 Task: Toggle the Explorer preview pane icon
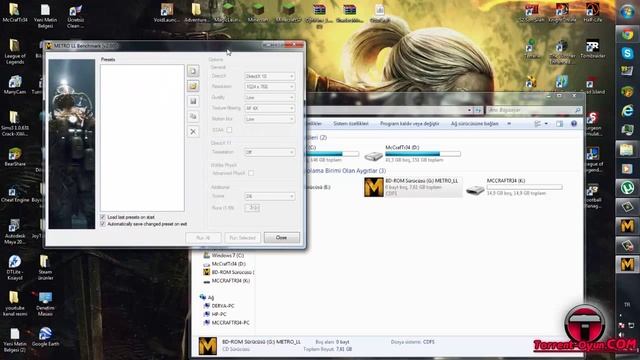(x=559, y=124)
